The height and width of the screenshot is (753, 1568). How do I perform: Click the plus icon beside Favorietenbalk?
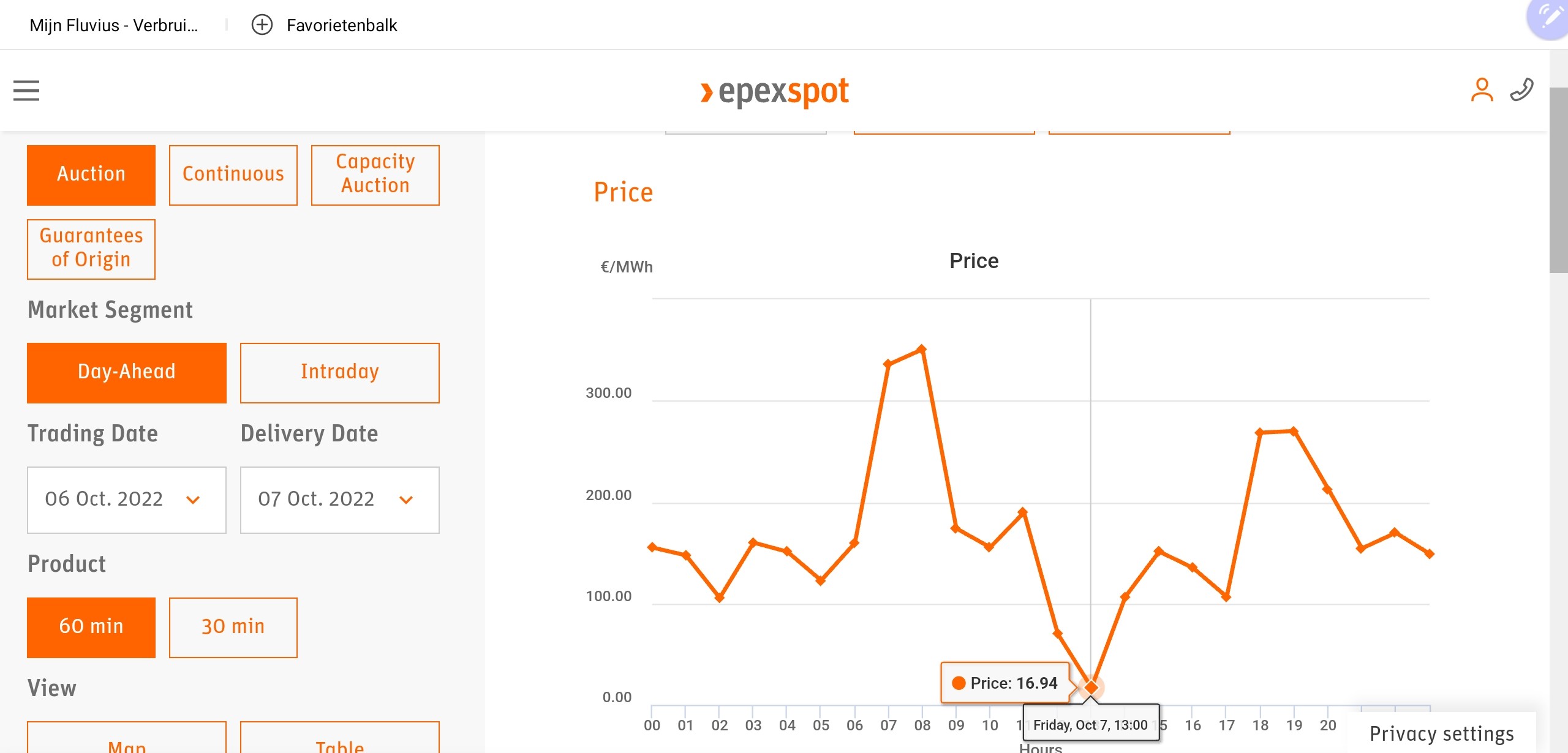(x=262, y=25)
